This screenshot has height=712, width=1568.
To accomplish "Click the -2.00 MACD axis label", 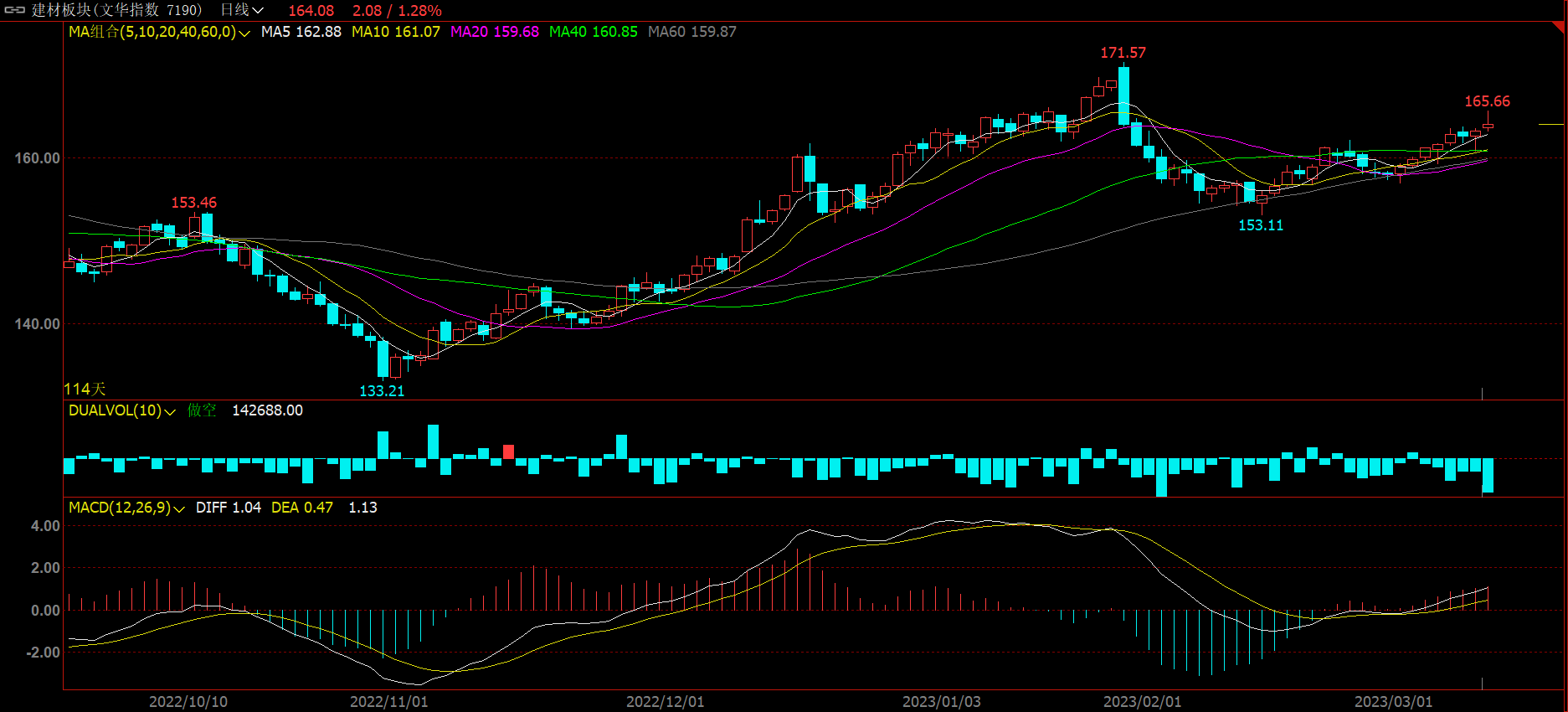I will click(x=44, y=653).
